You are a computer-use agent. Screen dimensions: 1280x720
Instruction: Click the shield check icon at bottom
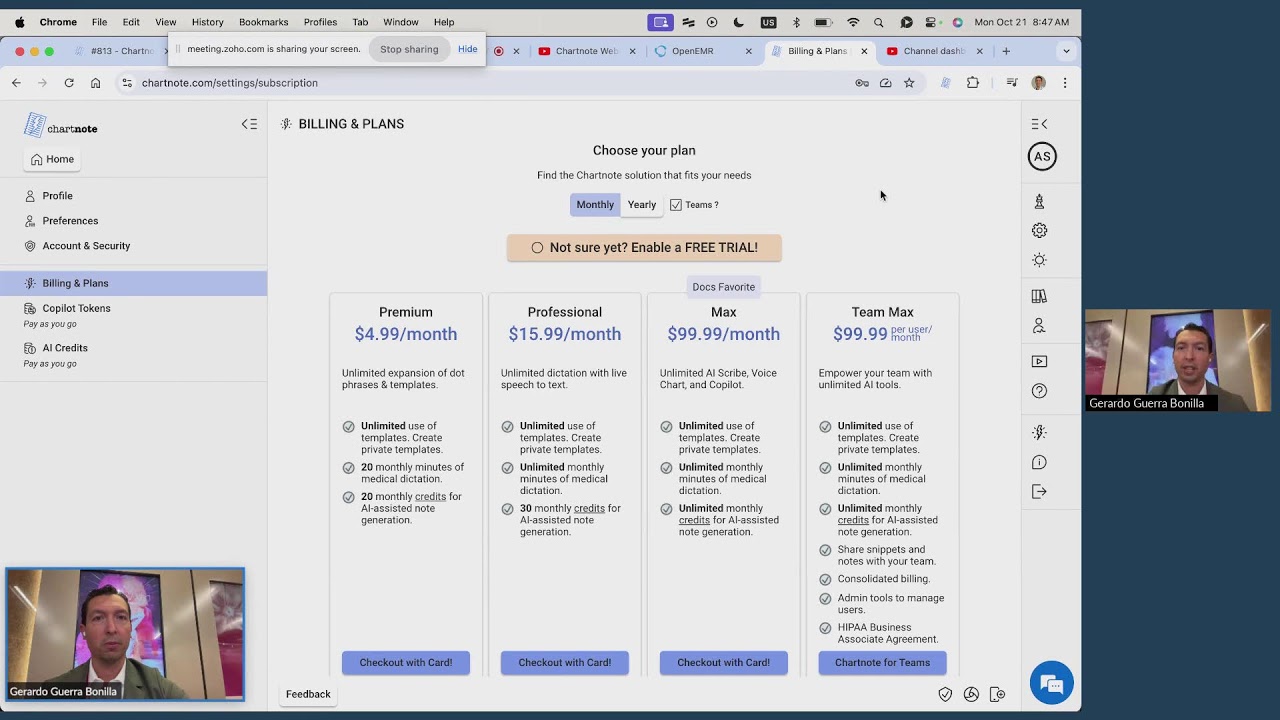coord(945,694)
